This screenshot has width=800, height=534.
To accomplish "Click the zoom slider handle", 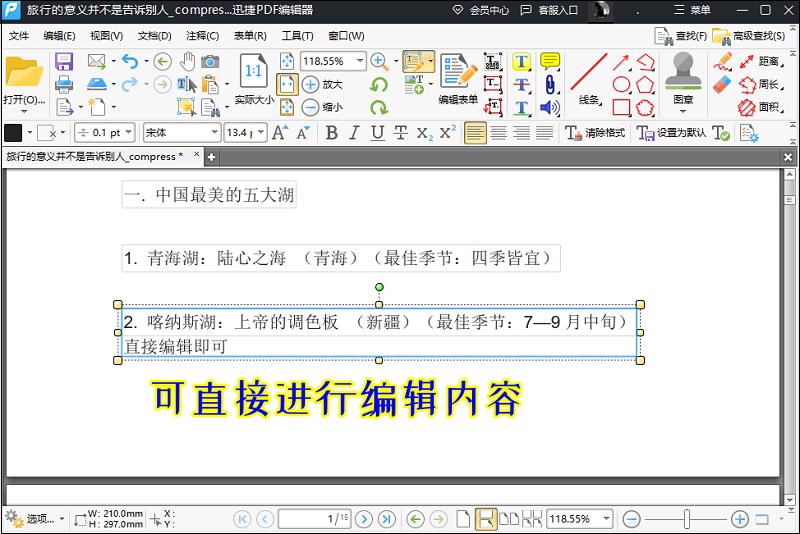I will point(687,519).
